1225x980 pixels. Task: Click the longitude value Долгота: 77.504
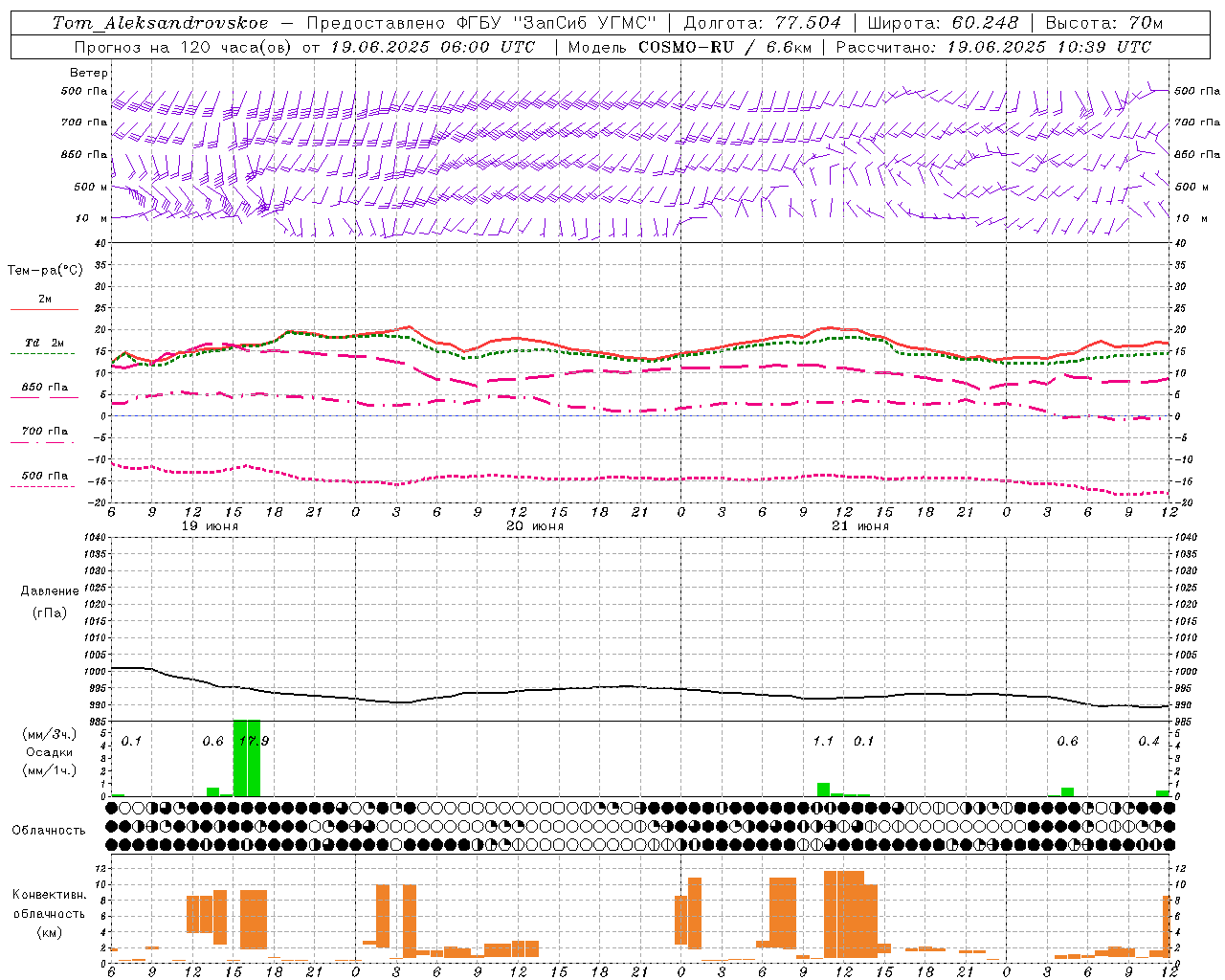click(x=763, y=23)
